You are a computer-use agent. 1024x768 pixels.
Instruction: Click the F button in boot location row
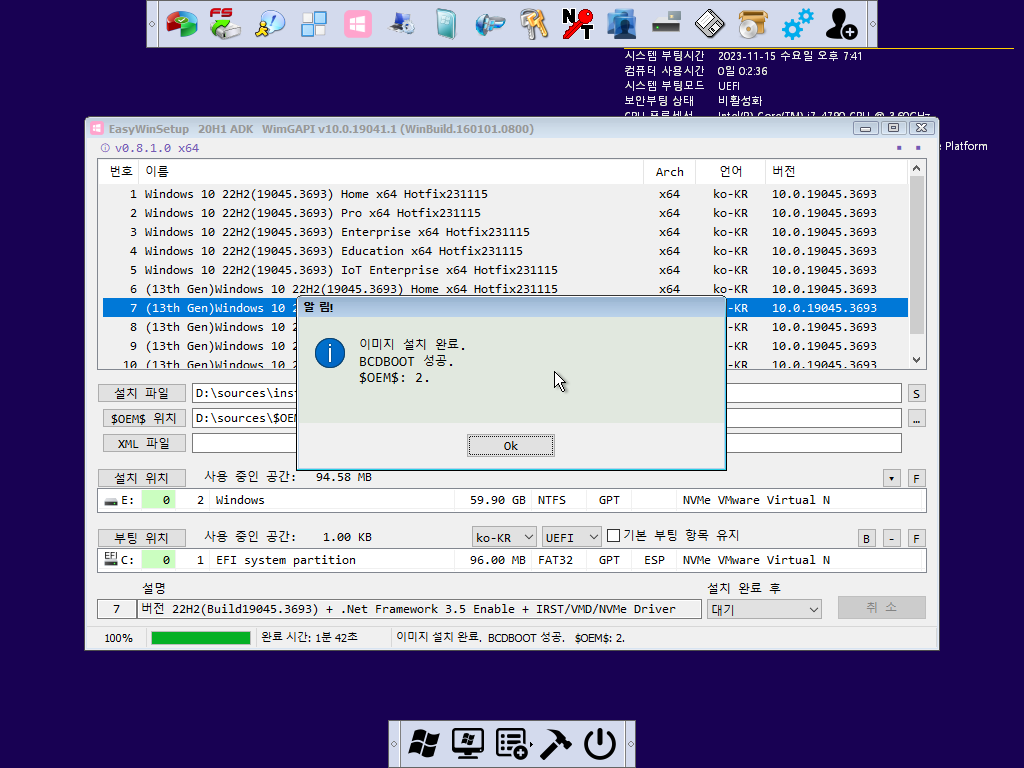pyautogui.click(x=916, y=538)
